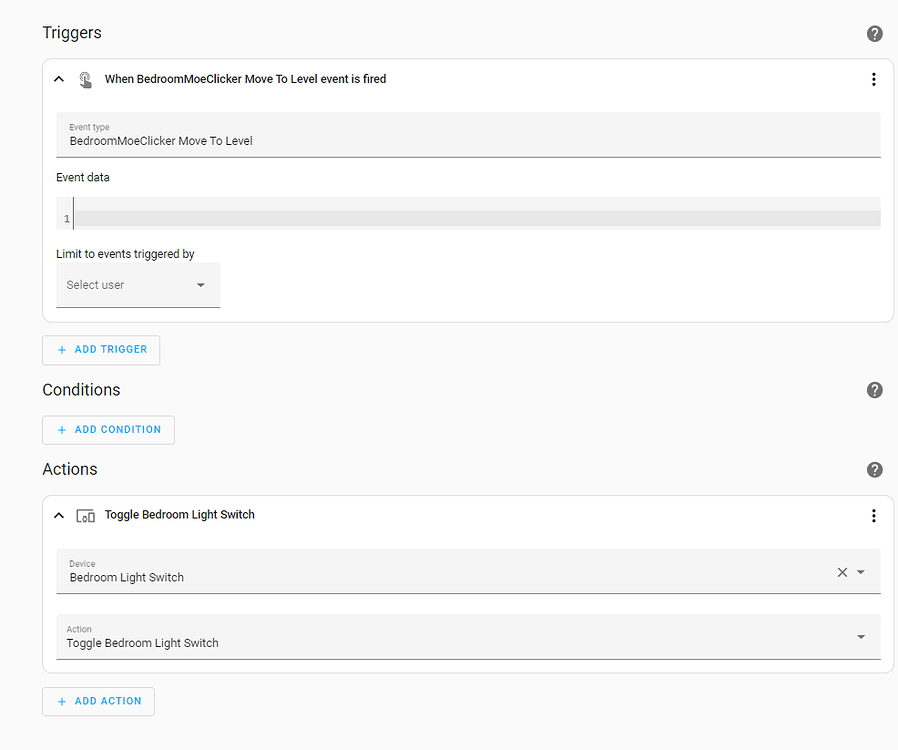
Task: Click the event trigger hand icon
Action: (x=85, y=80)
